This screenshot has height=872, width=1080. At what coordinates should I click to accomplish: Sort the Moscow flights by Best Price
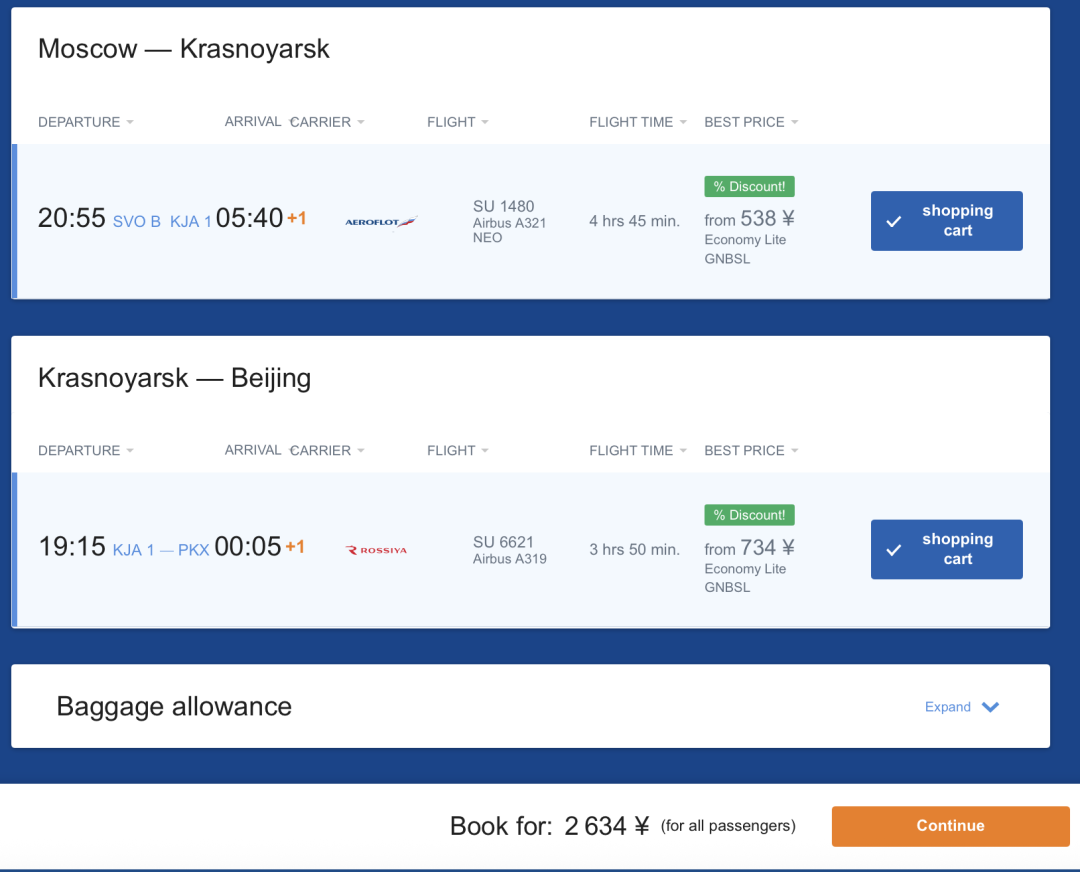[x=750, y=122]
